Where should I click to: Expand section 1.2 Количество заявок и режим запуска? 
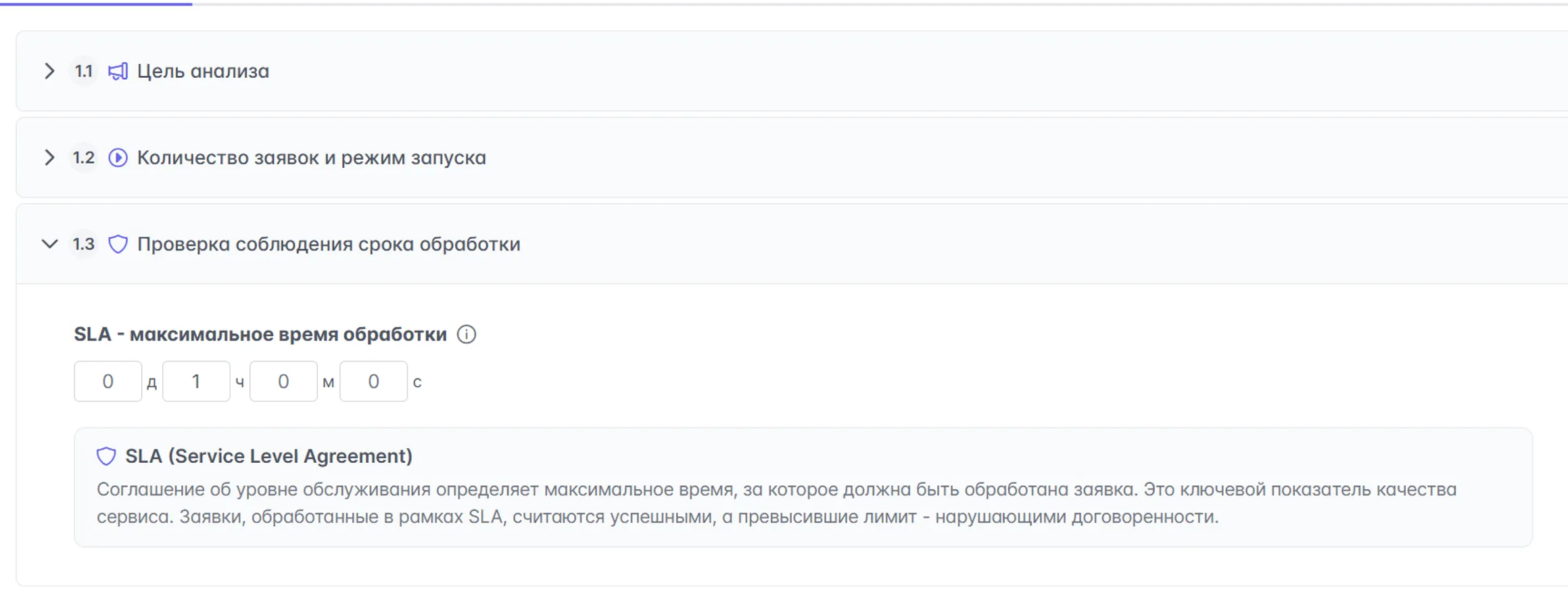tap(49, 158)
